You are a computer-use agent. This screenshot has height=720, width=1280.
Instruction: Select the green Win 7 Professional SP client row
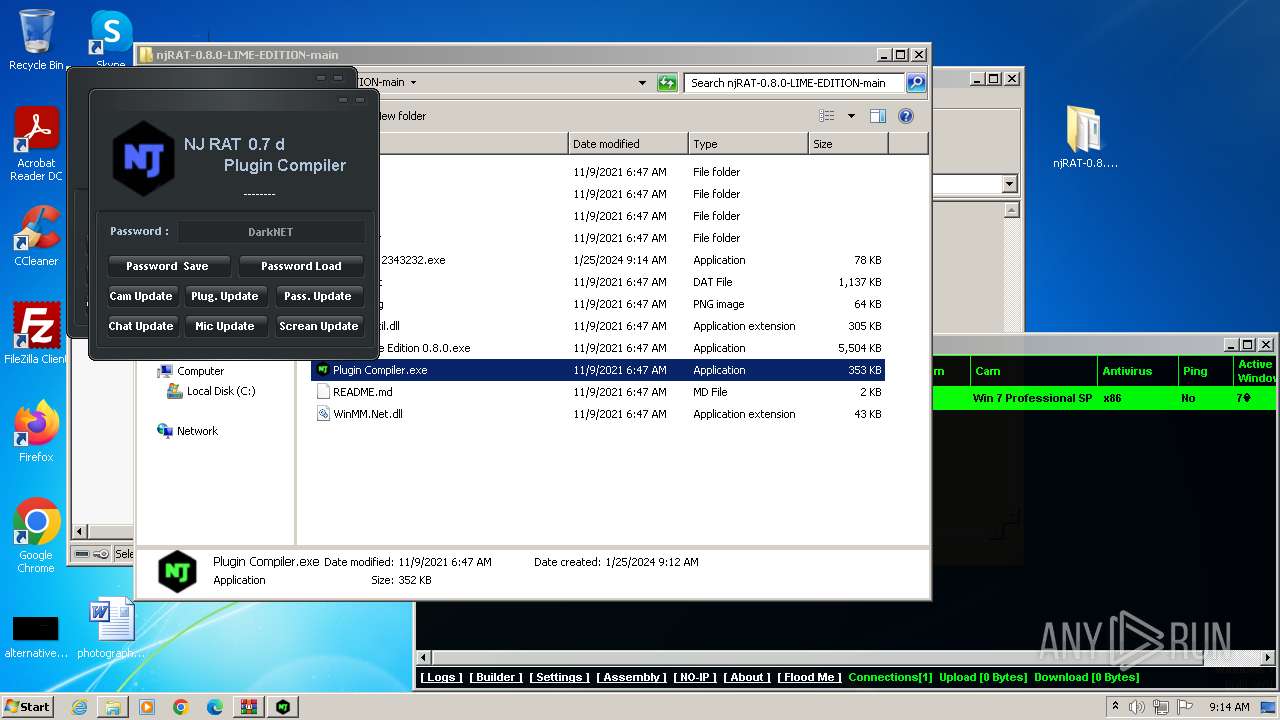coord(1104,398)
